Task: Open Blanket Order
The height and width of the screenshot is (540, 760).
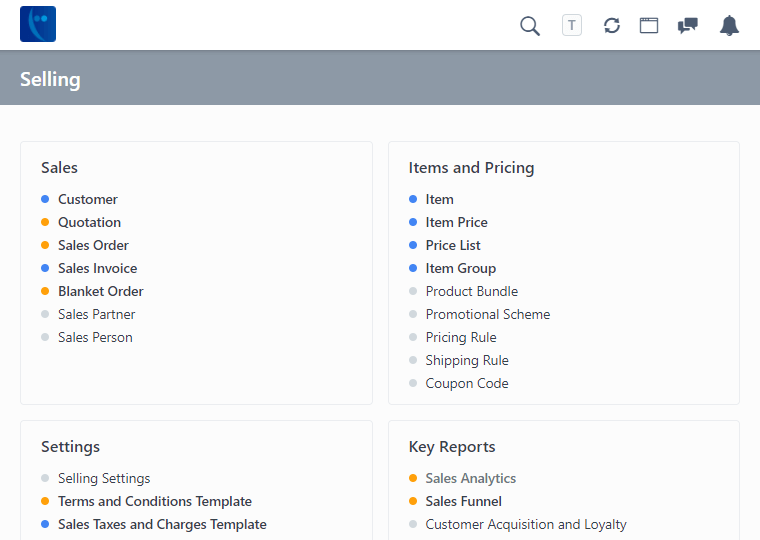Action: pyautogui.click(x=100, y=291)
